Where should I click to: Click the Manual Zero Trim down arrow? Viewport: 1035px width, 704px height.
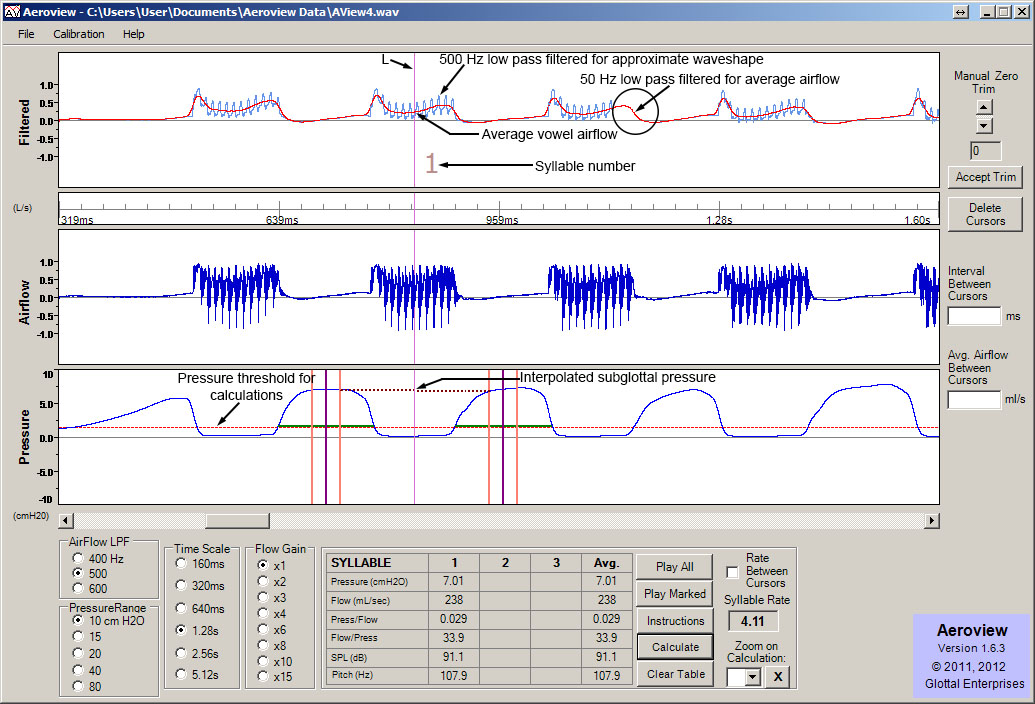click(x=984, y=125)
